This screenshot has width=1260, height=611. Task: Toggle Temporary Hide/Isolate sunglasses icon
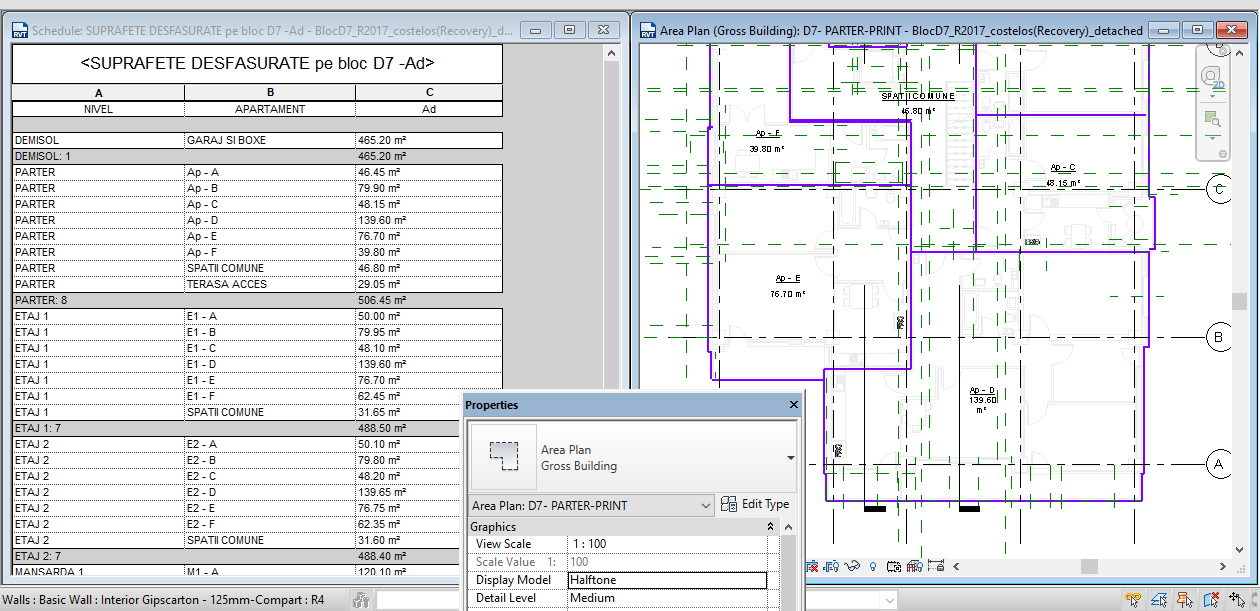coord(852,566)
